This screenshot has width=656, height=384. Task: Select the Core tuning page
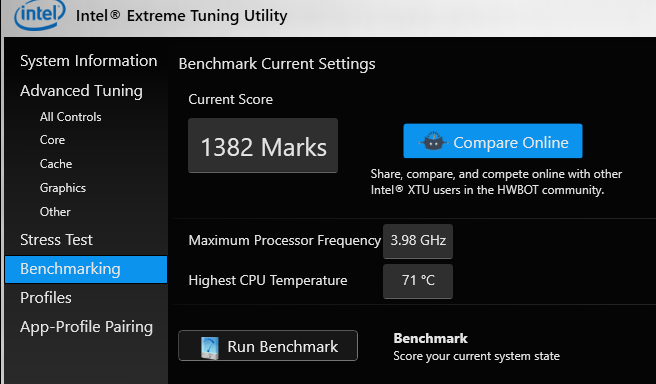tap(52, 140)
